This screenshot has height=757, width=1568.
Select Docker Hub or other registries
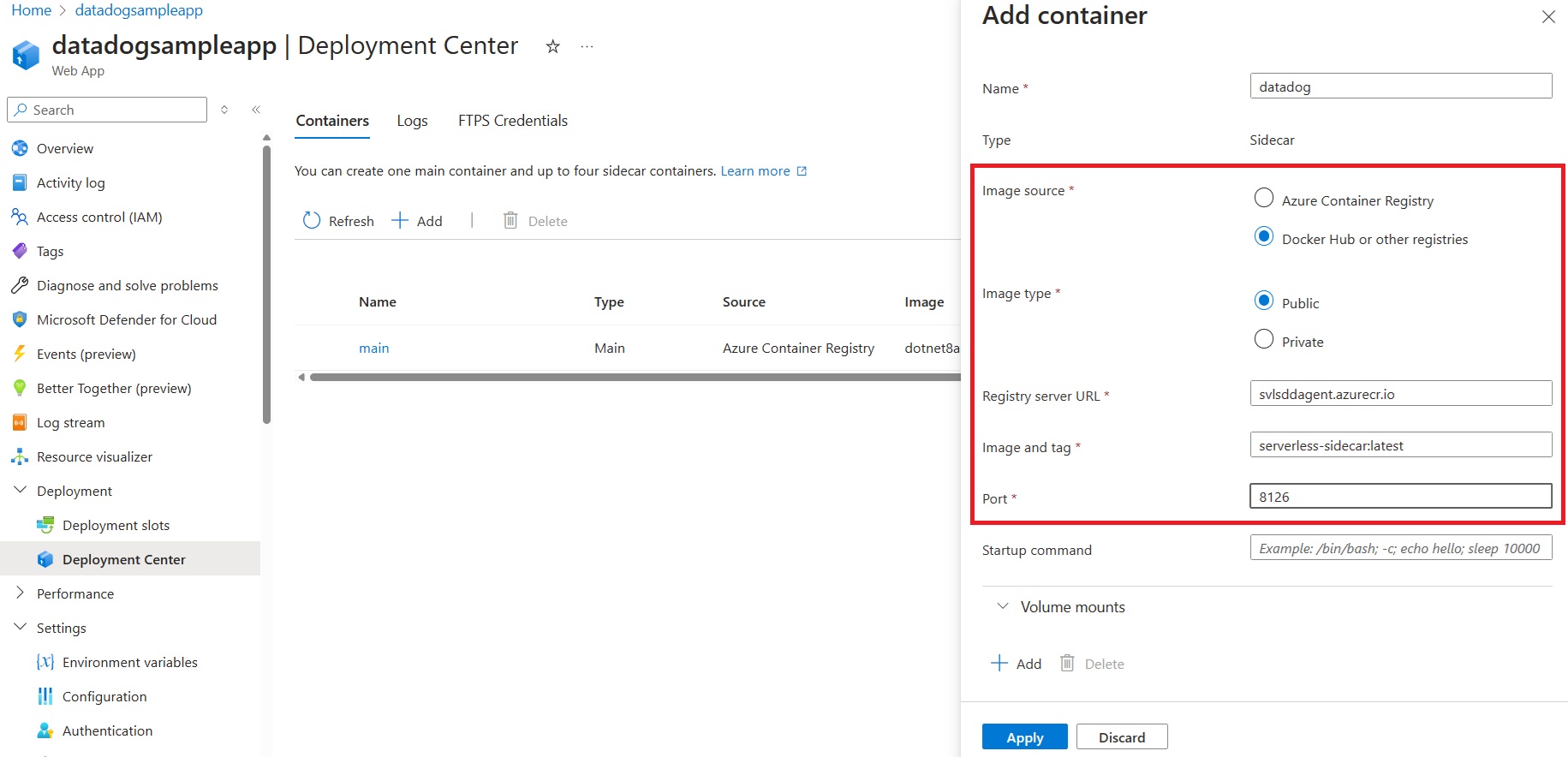point(1264,237)
